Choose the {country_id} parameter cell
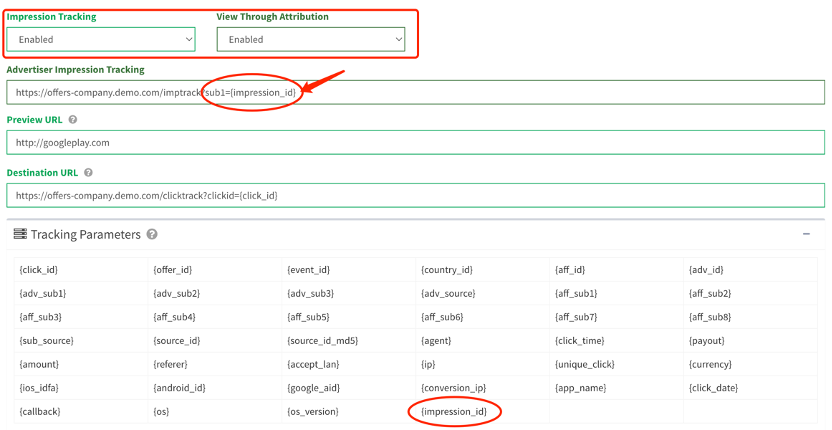This screenshot has height=430, width=832. [447, 270]
